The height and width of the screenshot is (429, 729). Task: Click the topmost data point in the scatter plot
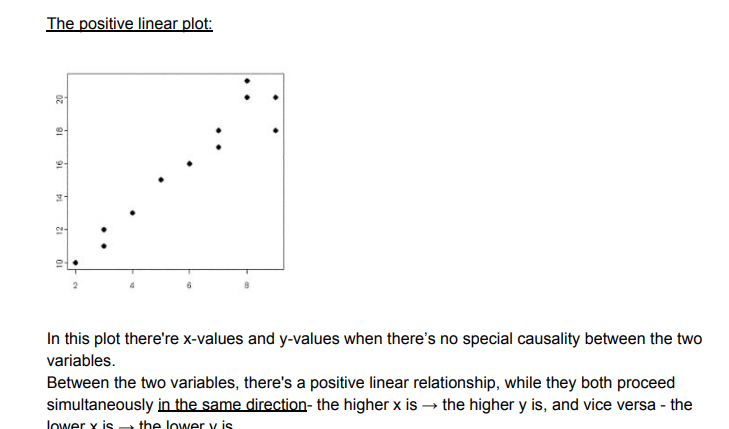247,80
